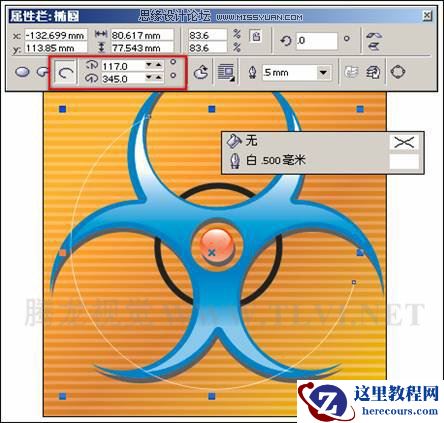Screen dimensions: 444x423
Task: Click the clockwise/counterclockwise arc direction icon
Action: coord(201,72)
